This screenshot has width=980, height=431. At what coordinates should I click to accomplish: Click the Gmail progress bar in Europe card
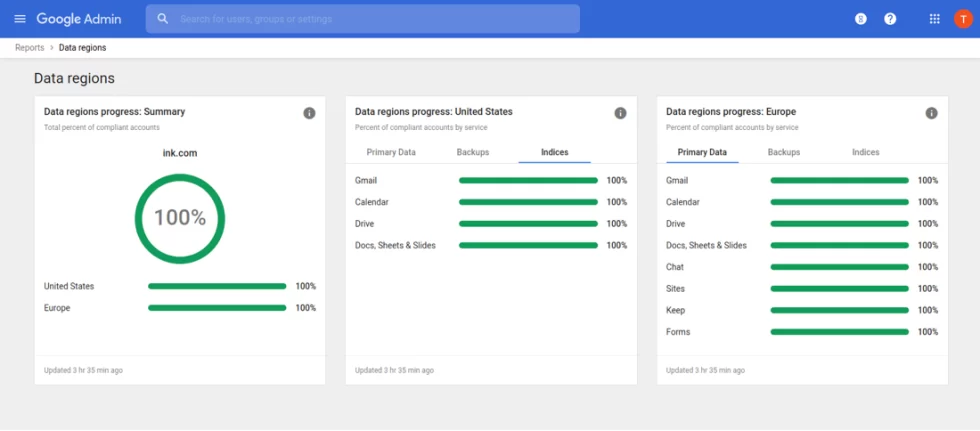[x=839, y=181]
